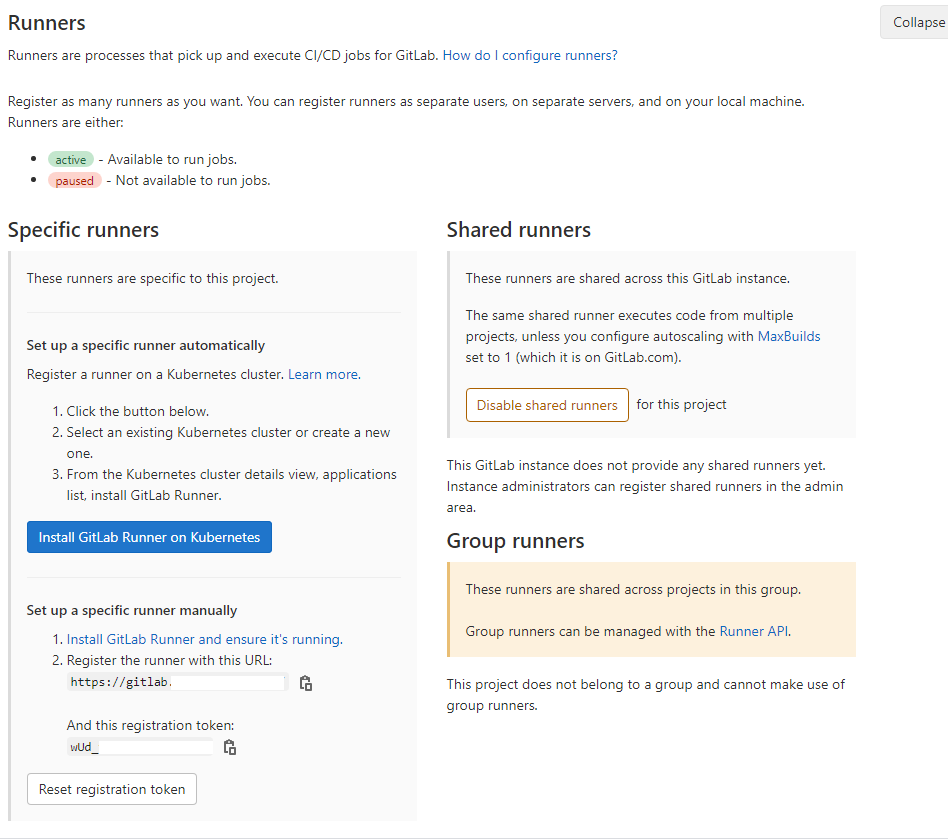Select the wUd_ registration token field

point(140,747)
